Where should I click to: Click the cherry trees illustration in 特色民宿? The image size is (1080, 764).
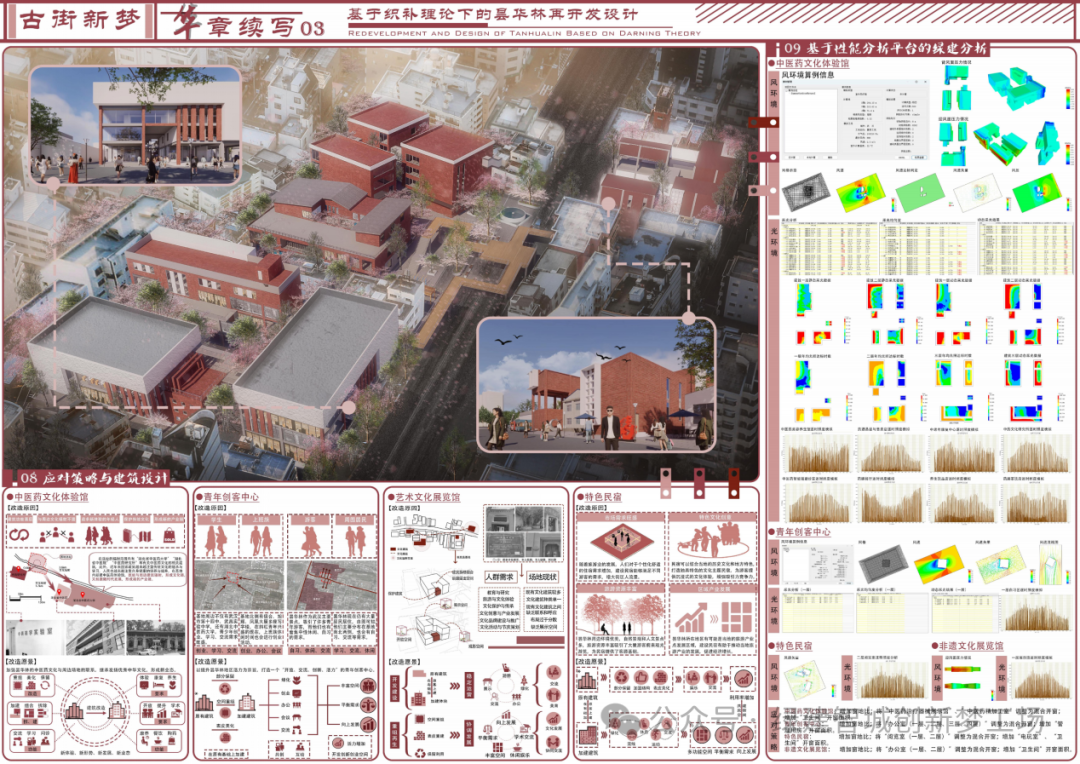click(x=619, y=611)
